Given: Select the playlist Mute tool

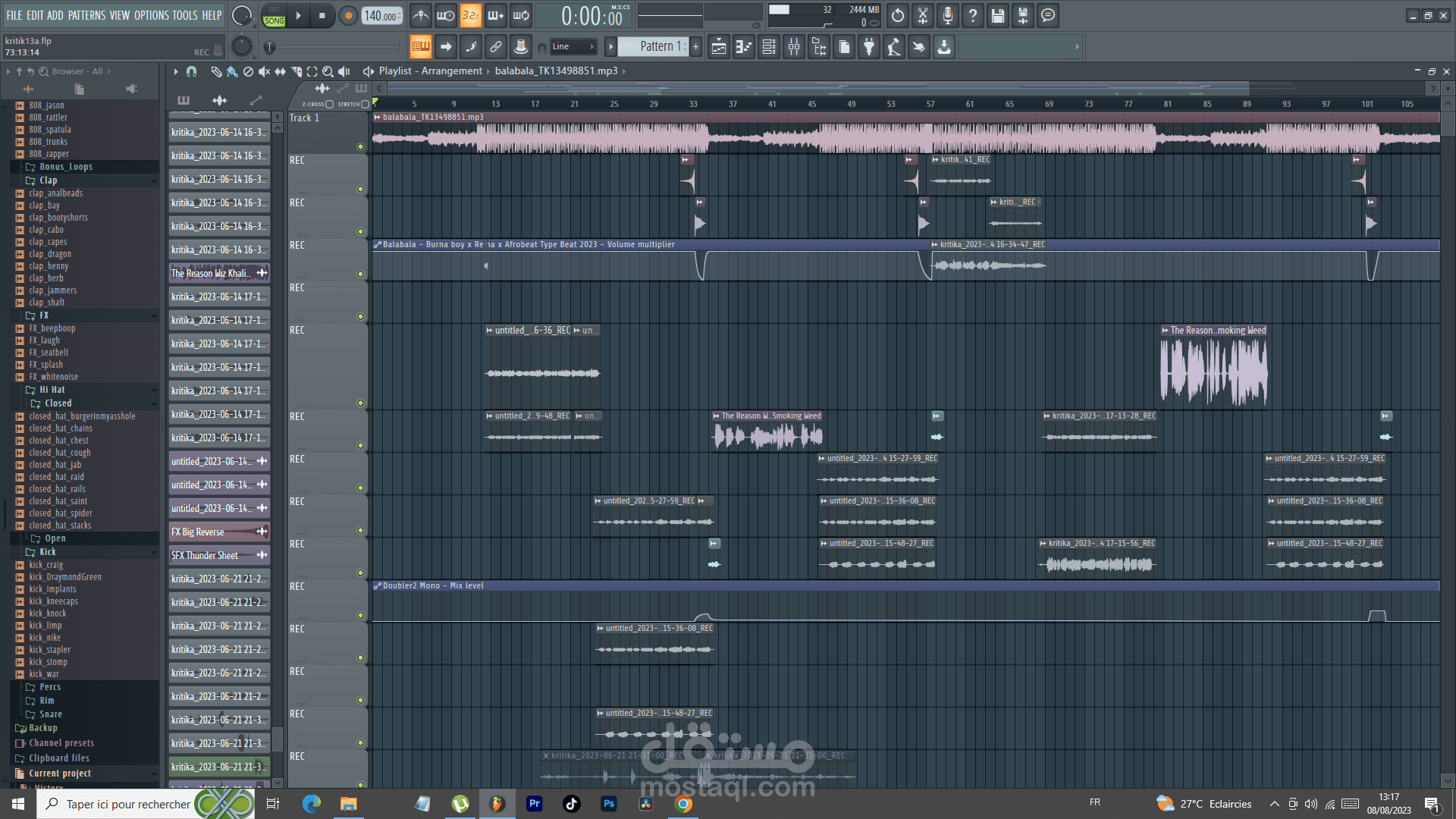Looking at the screenshot, I should (x=264, y=71).
